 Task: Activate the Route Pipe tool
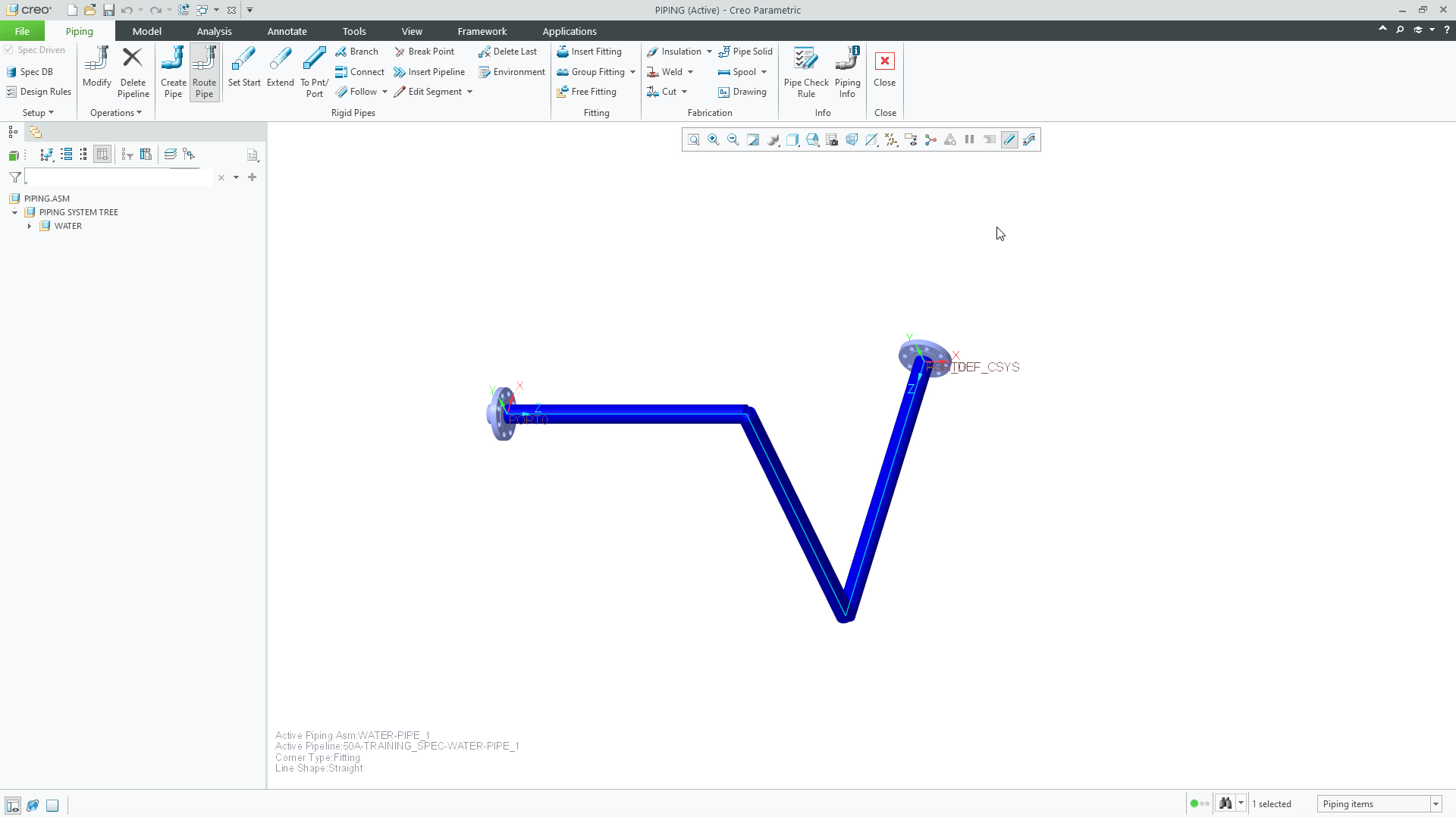[204, 72]
